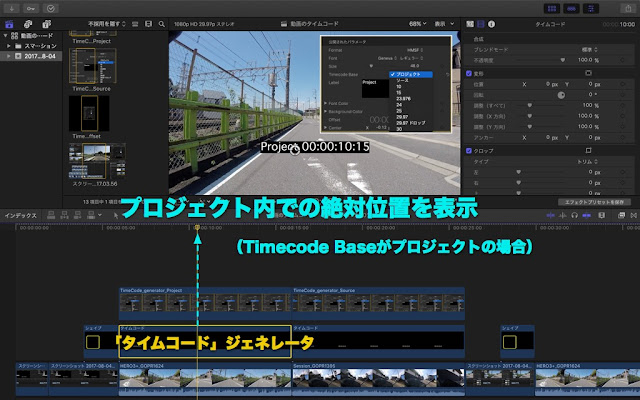The width and height of the screenshot is (640, 400).
Task: Choose the Select arrow tool
Action: click(x=116, y=216)
